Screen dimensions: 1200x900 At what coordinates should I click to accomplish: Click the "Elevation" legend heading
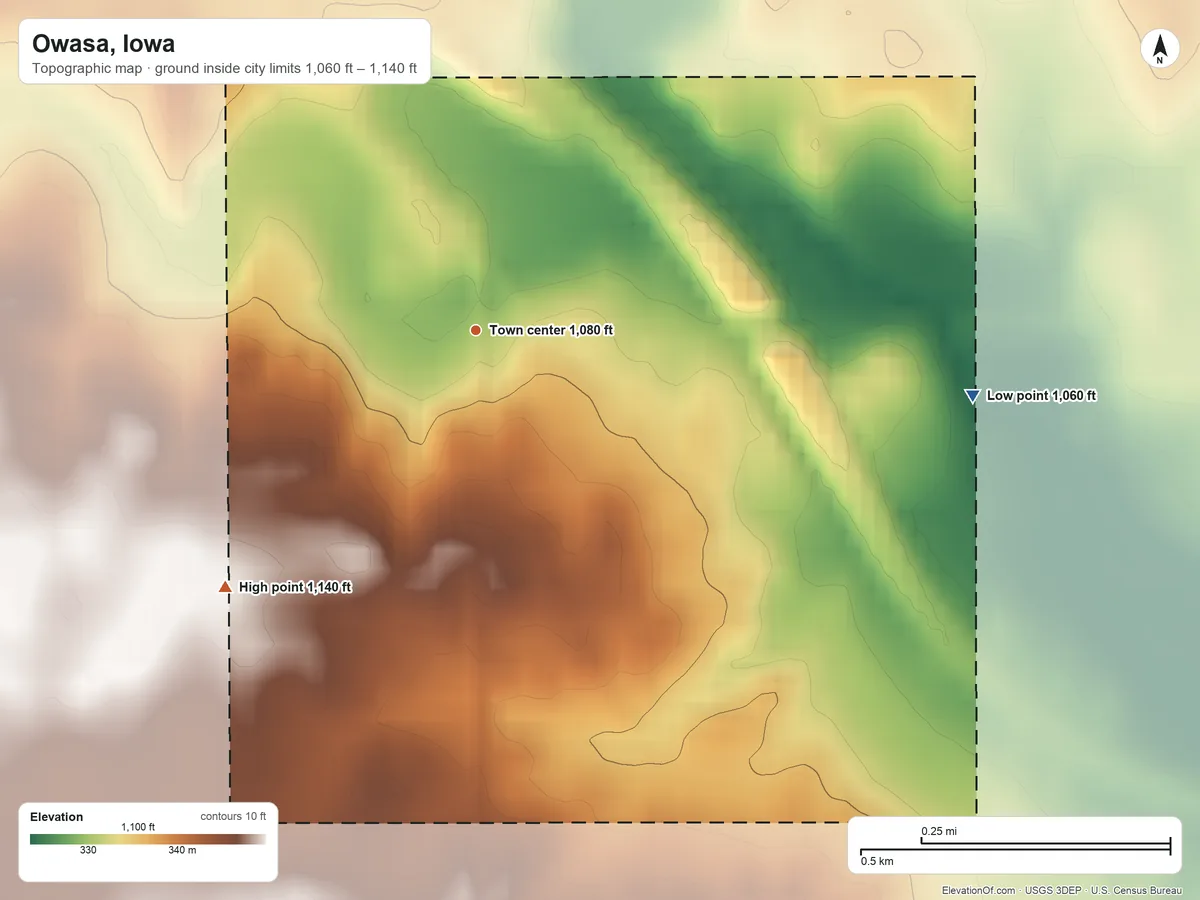point(57,817)
